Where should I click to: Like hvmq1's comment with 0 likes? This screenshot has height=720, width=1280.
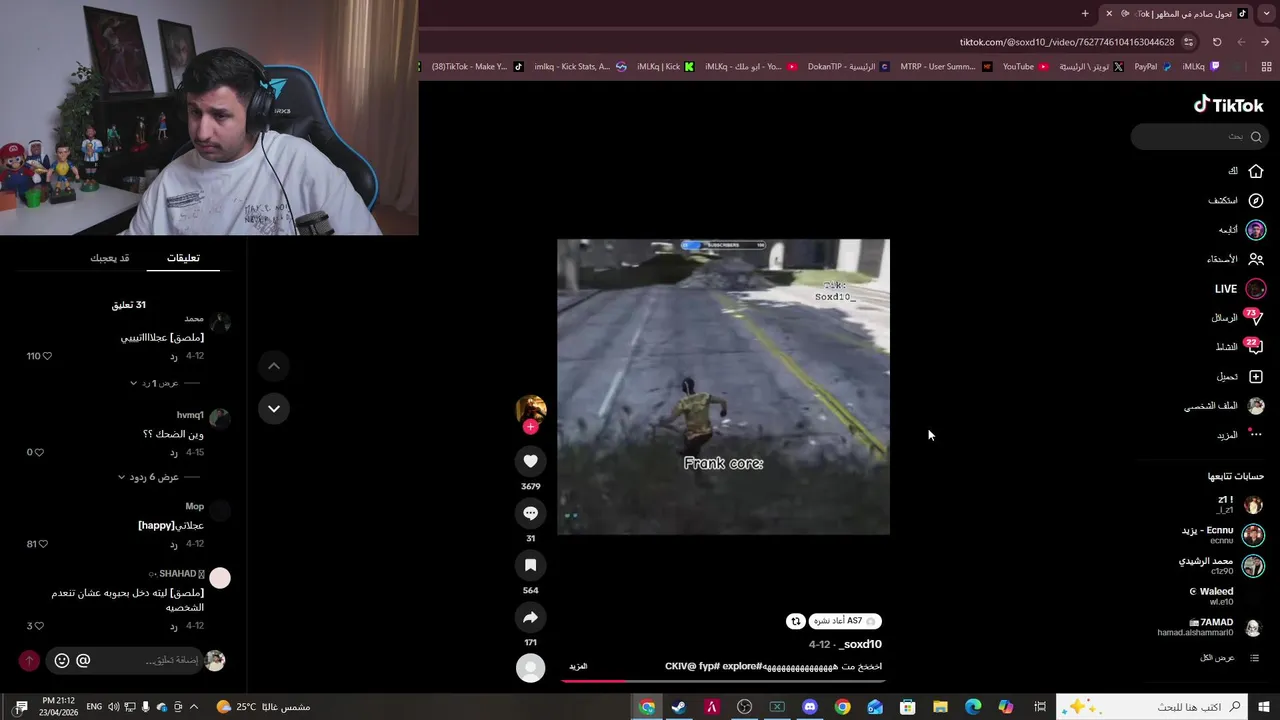pyautogui.click(x=39, y=452)
